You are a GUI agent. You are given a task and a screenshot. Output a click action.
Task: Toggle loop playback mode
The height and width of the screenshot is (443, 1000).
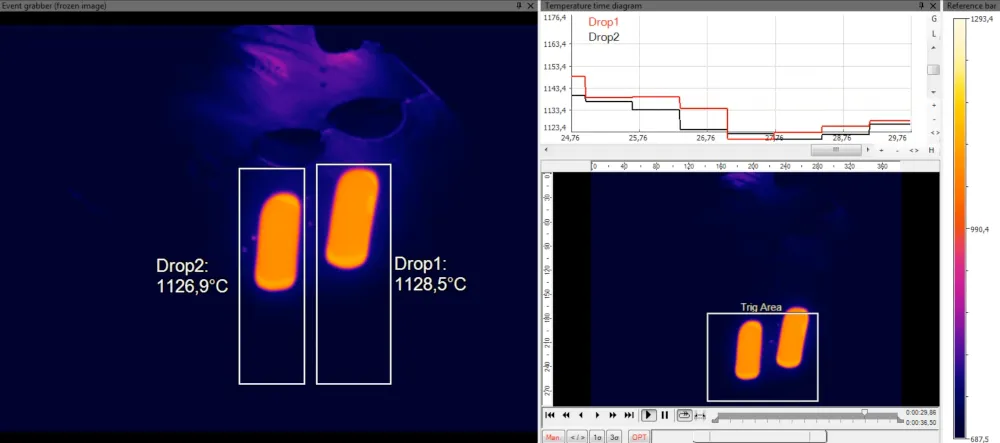685,415
